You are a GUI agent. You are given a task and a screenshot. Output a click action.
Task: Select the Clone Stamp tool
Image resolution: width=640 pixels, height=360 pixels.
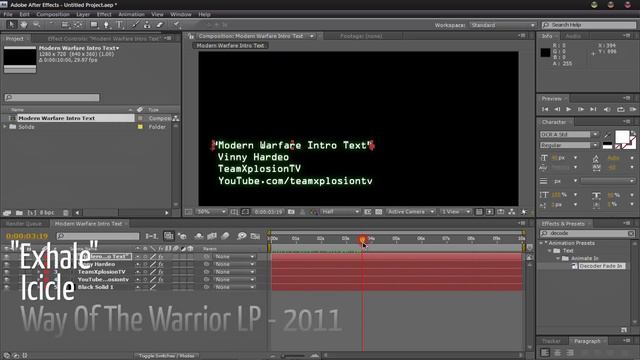(147, 25)
